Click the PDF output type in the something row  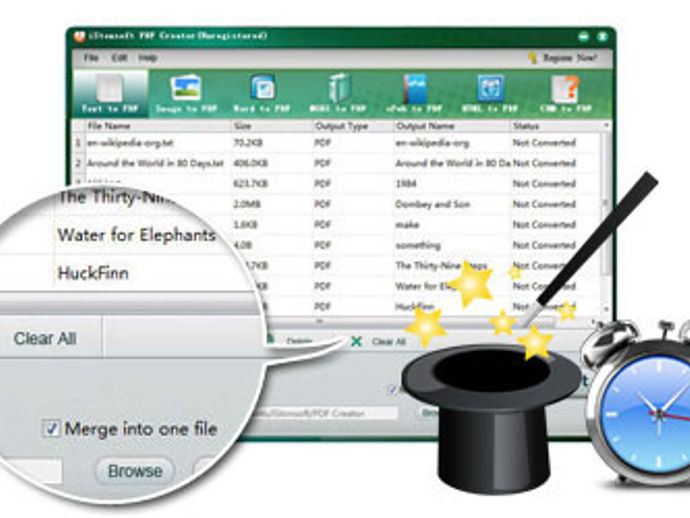tap(322, 245)
